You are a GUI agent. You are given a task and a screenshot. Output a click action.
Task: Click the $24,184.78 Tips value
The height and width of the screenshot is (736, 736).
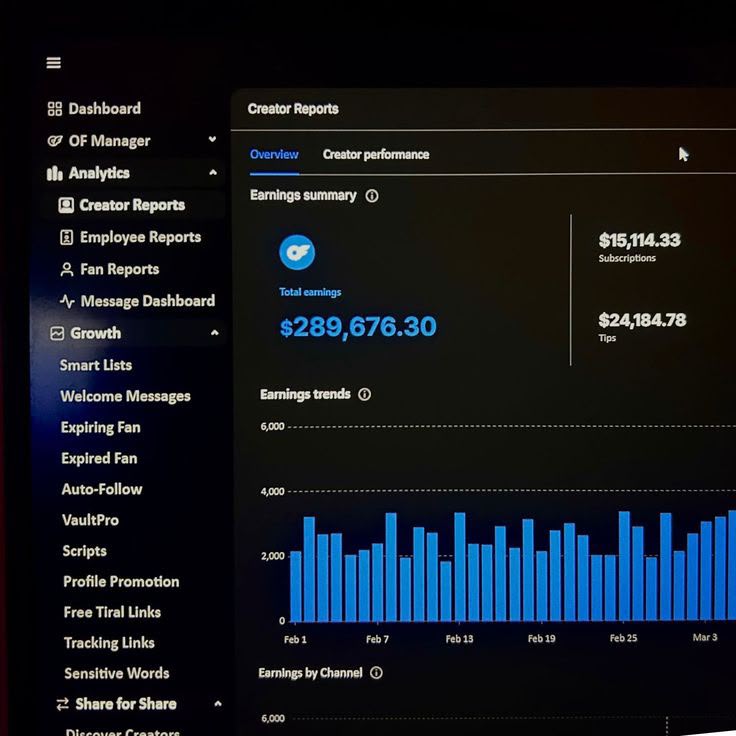pos(642,320)
